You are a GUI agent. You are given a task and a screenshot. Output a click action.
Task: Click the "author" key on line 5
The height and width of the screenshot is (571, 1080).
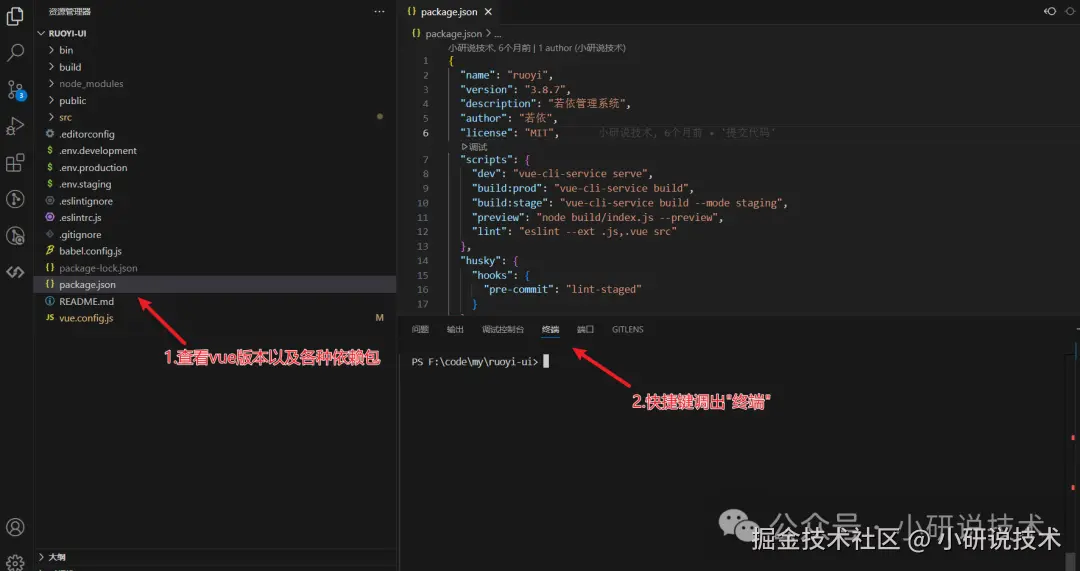coord(483,118)
